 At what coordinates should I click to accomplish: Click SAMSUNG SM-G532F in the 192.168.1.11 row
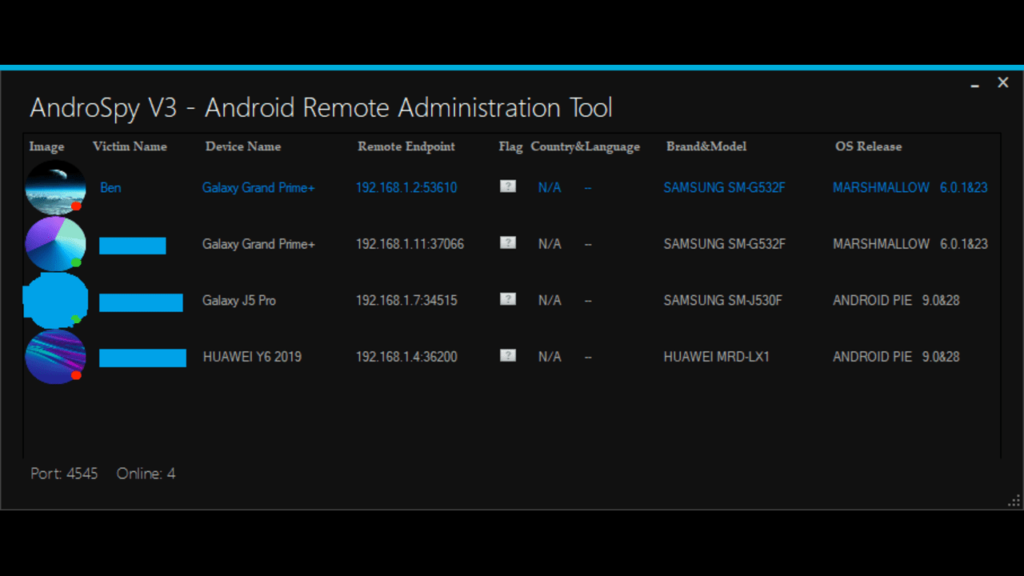[x=724, y=244]
